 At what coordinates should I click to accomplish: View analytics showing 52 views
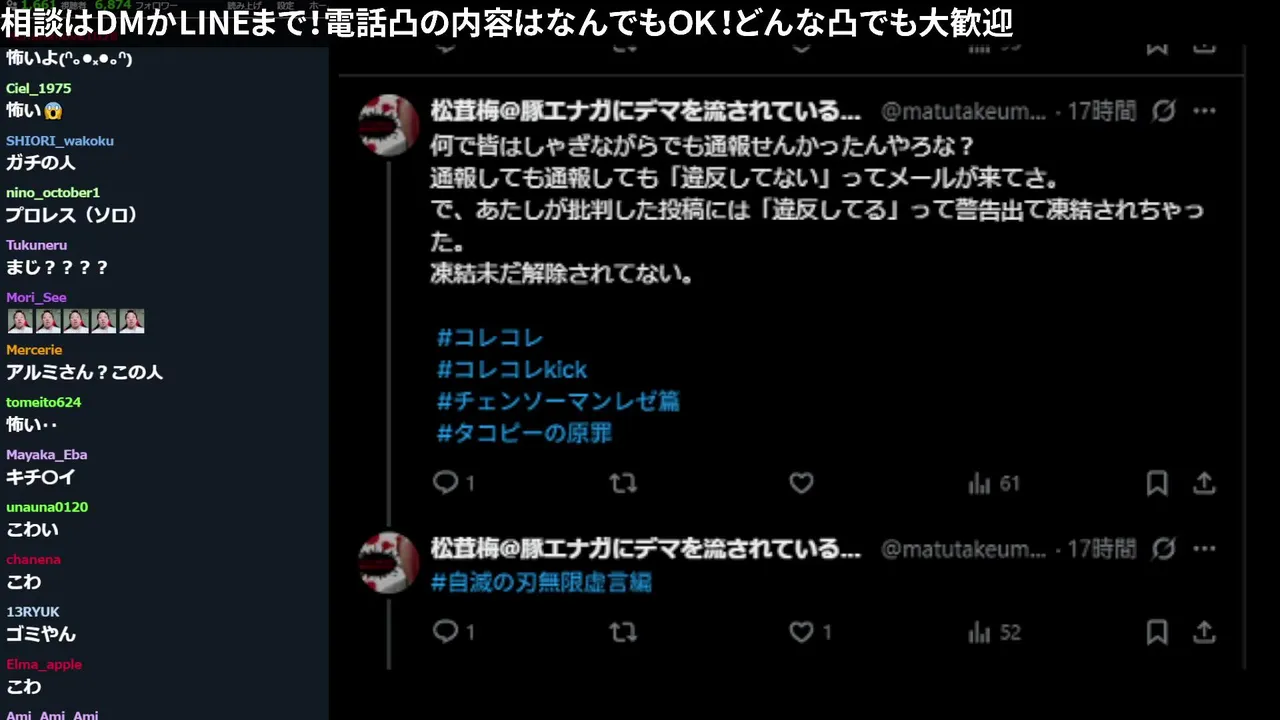[994, 633]
